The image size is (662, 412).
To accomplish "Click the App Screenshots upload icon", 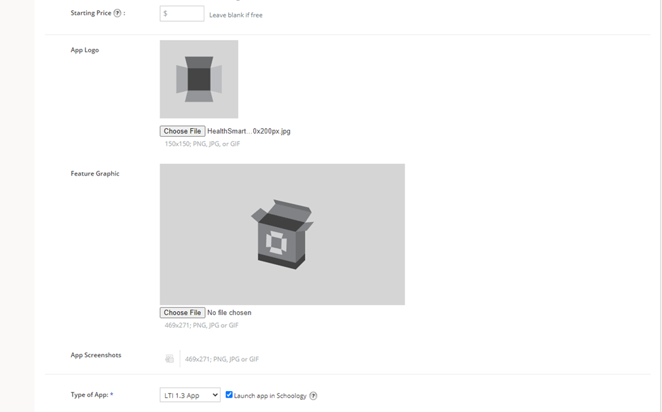I will pos(169,359).
